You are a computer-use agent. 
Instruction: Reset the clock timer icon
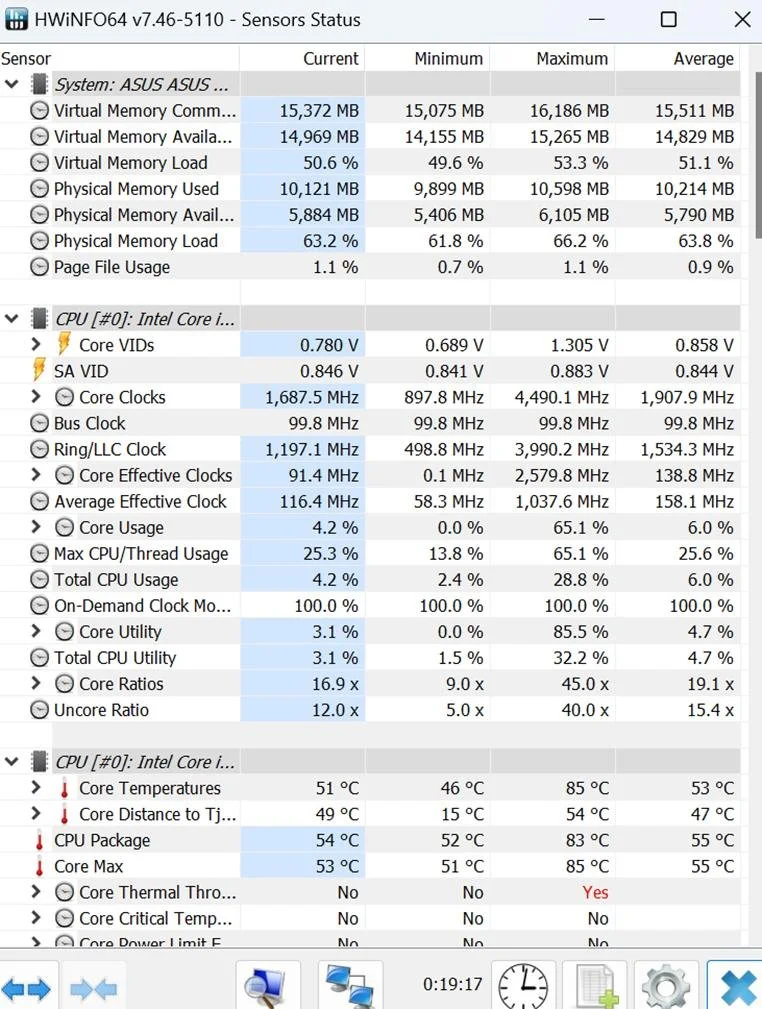click(523, 986)
